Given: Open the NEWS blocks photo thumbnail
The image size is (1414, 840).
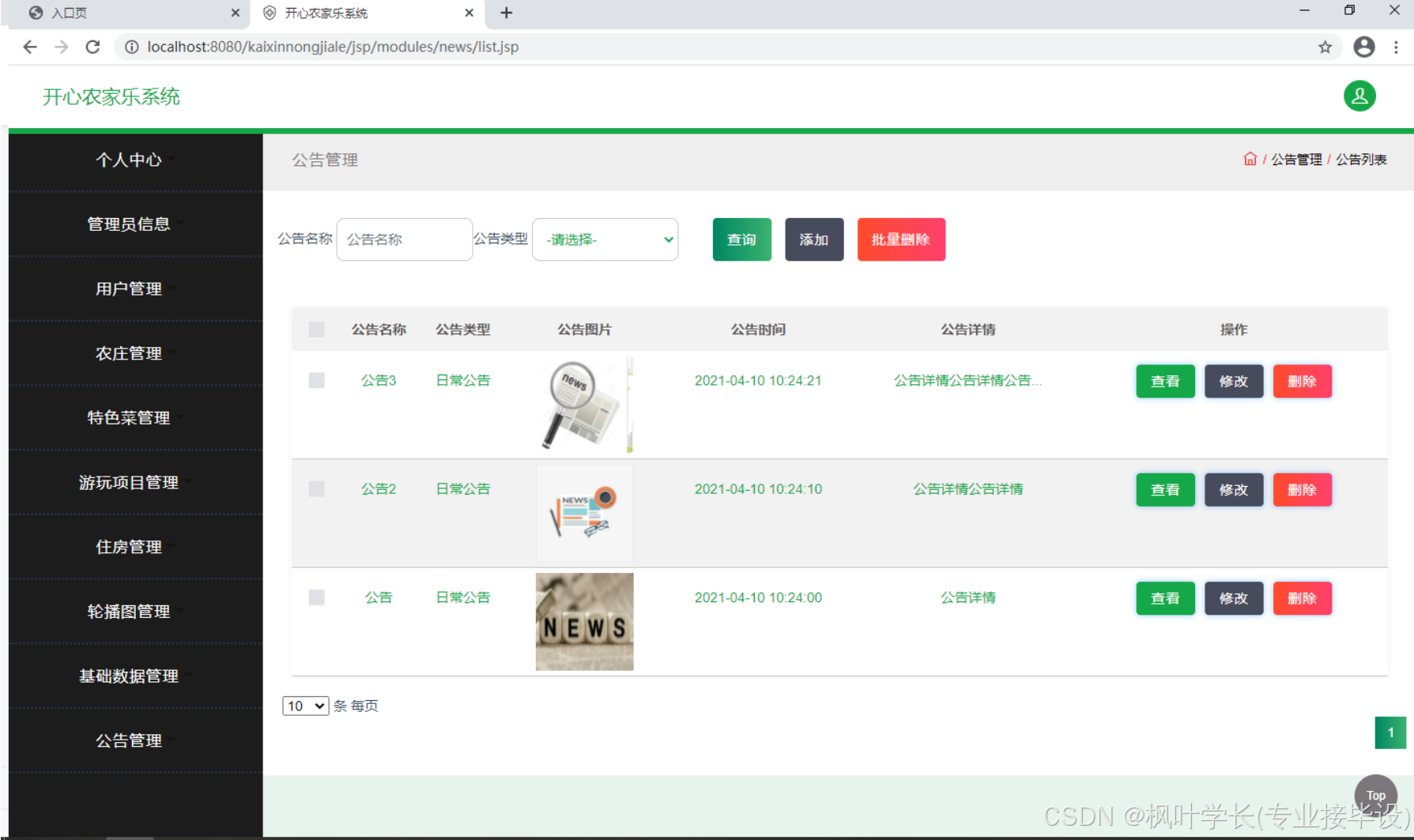Looking at the screenshot, I should coord(585,622).
